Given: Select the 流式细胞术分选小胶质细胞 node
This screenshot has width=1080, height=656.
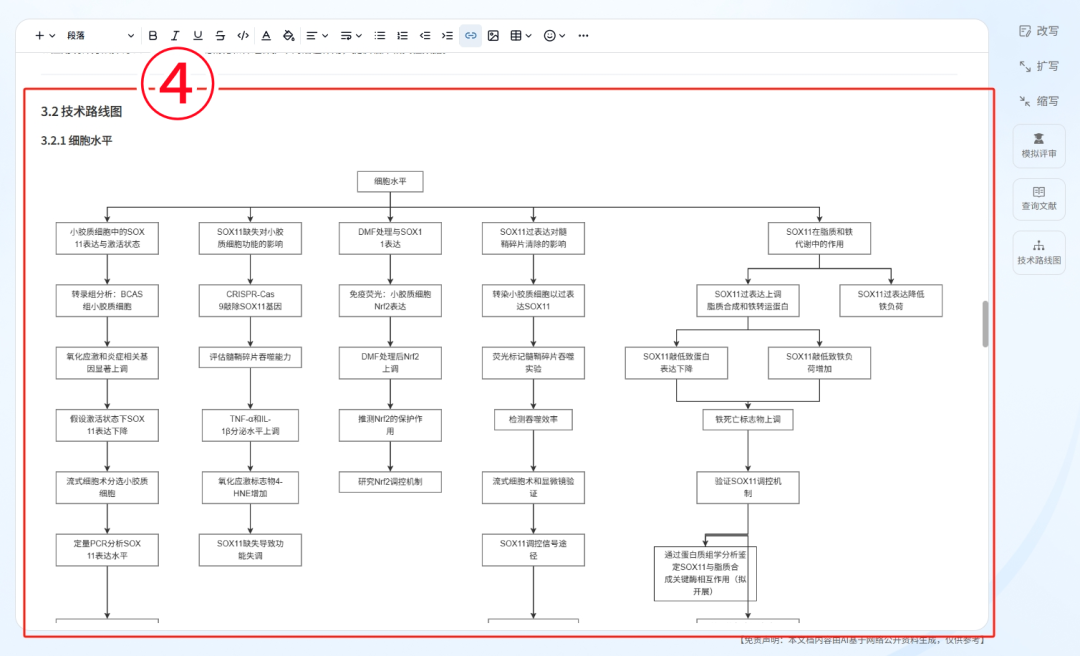Looking at the screenshot, I should tap(107, 488).
